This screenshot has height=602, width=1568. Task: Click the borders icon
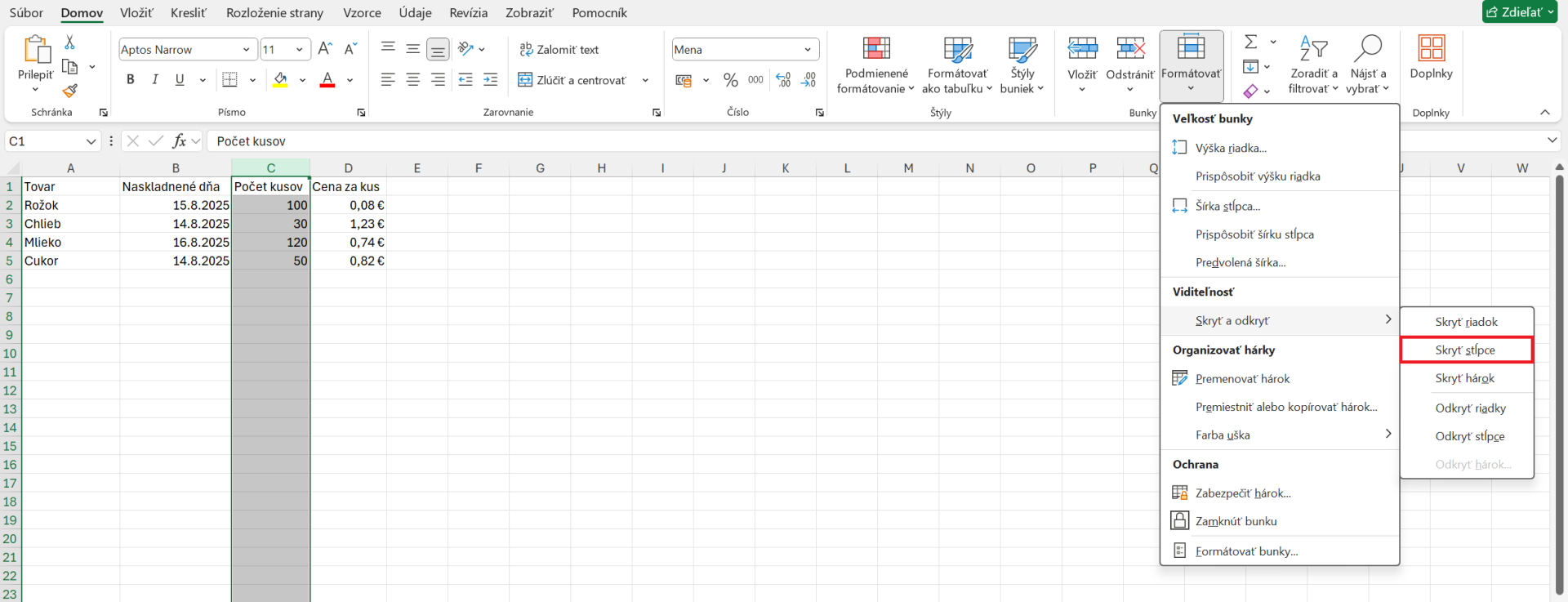[230, 79]
